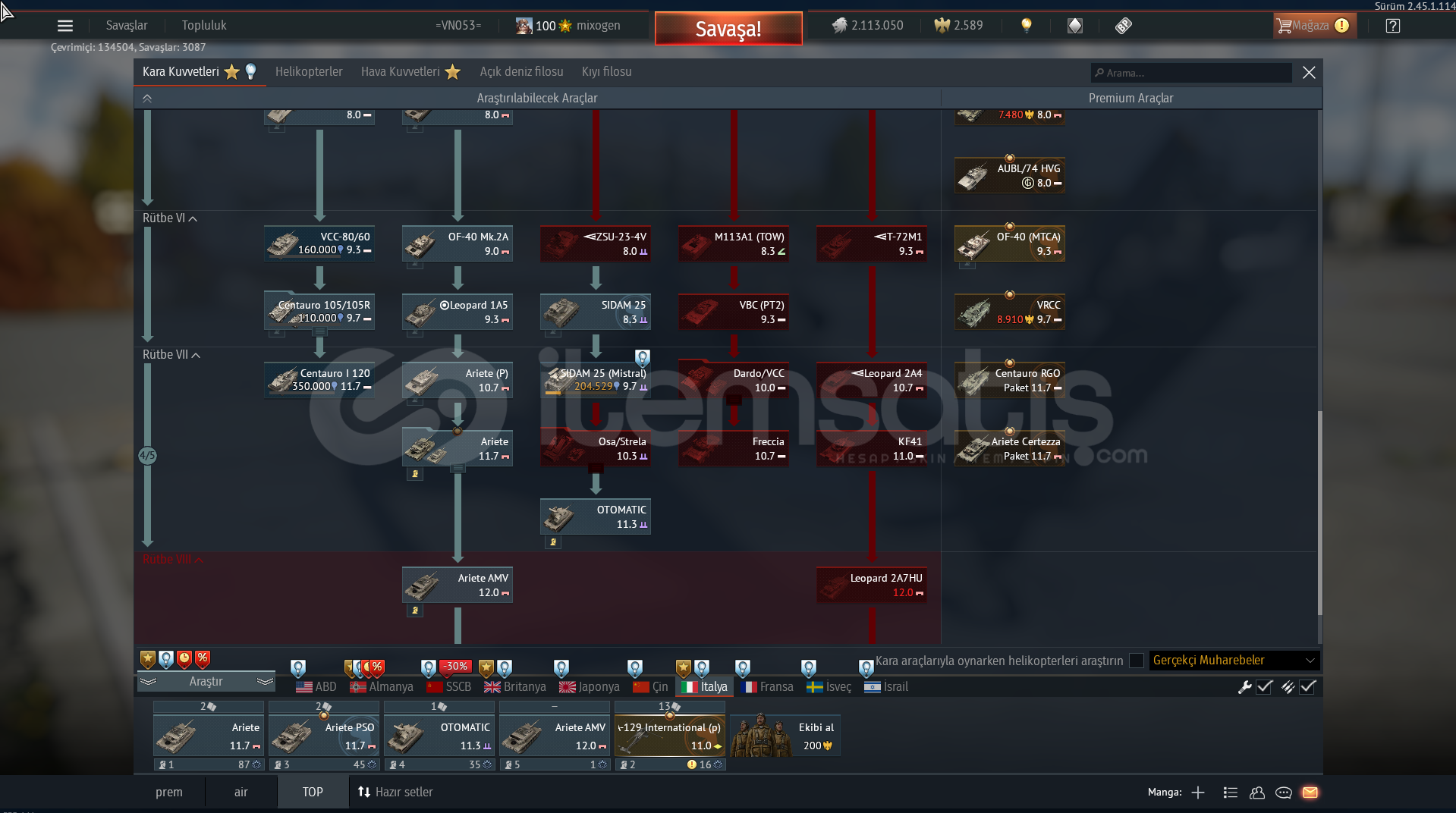Screen dimensions: 1456x813
Task: Toggle helicopter research with ground vehicles checkbox
Action: click(1137, 661)
